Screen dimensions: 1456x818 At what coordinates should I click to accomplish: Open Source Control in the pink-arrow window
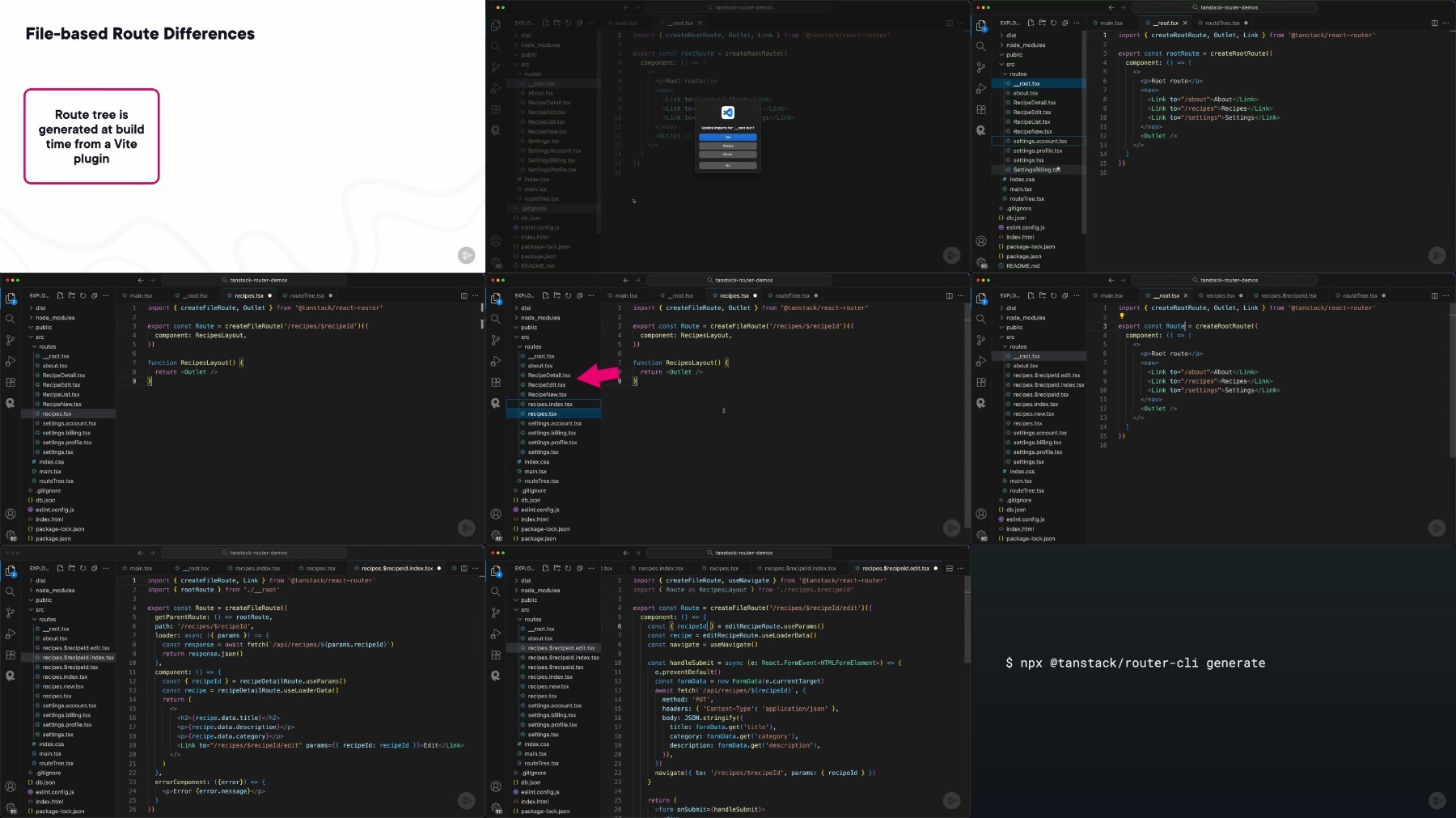click(x=495, y=340)
